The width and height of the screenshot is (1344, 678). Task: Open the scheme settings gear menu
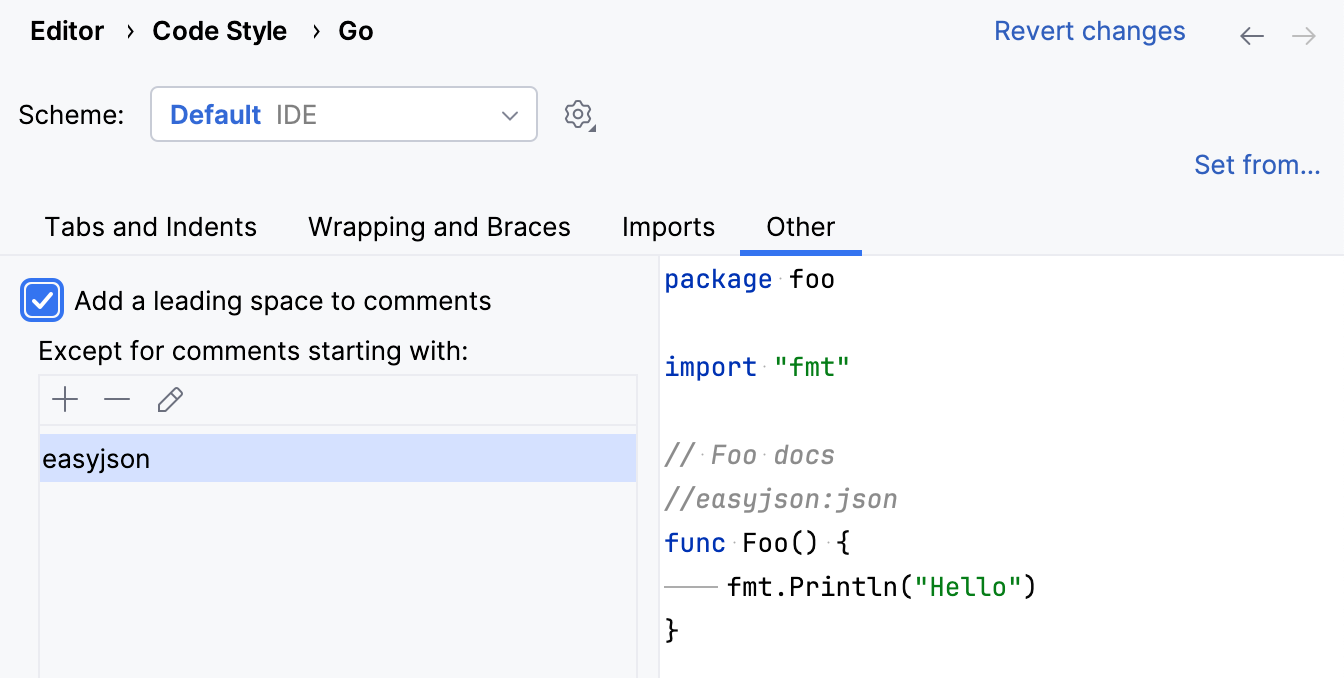(578, 114)
